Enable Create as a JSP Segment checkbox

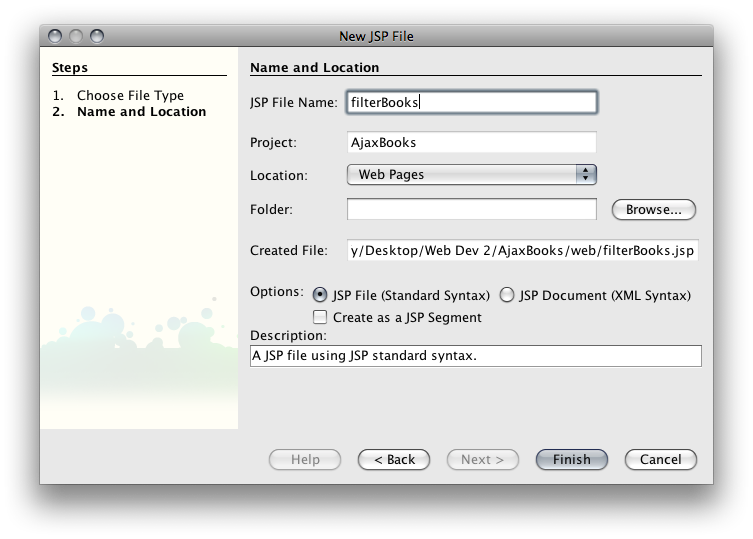(x=320, y=317)
